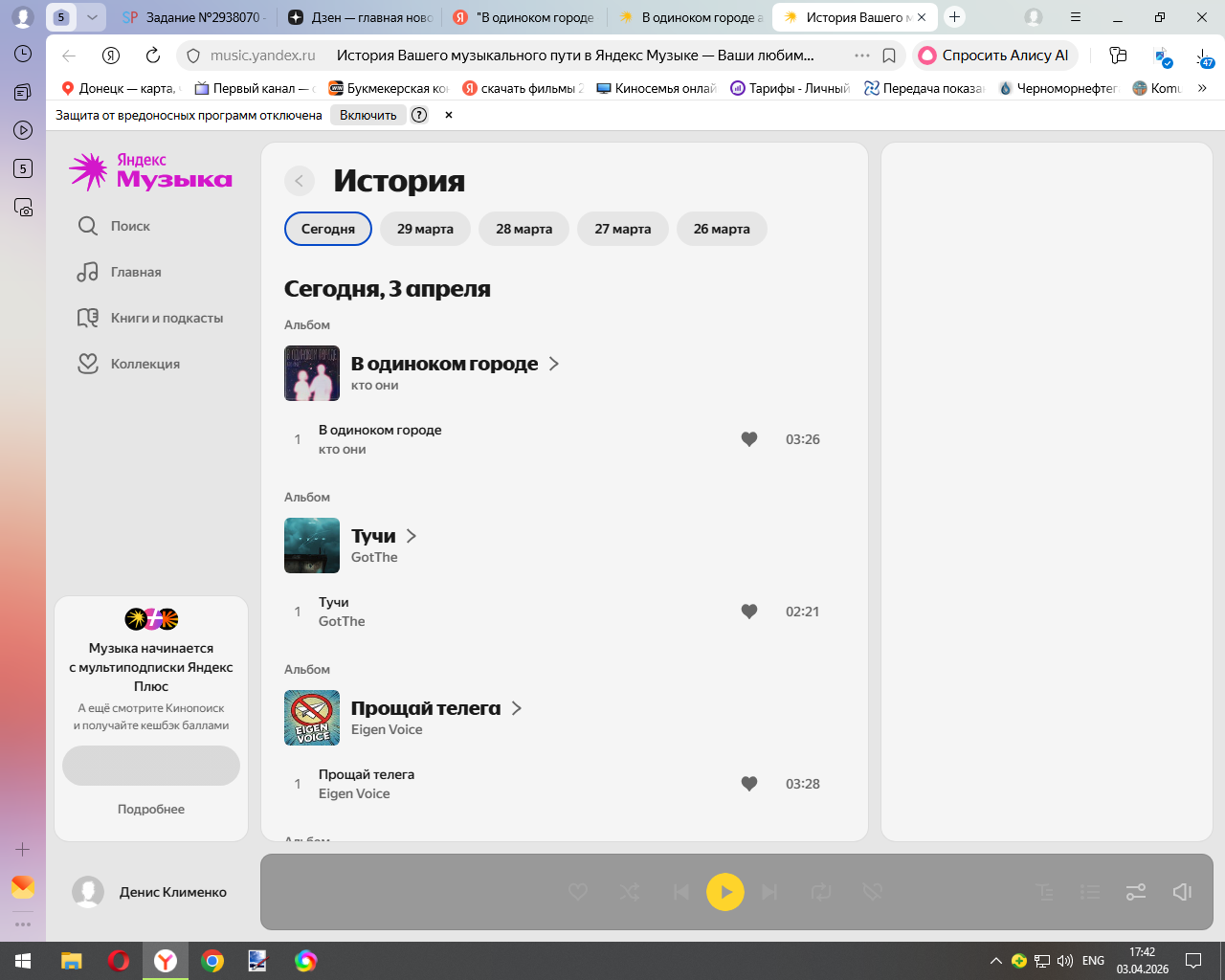Select the 27 марта date chip
Image resolution: width=1225 pixels, height=980 pixels.
click(623, 229)
